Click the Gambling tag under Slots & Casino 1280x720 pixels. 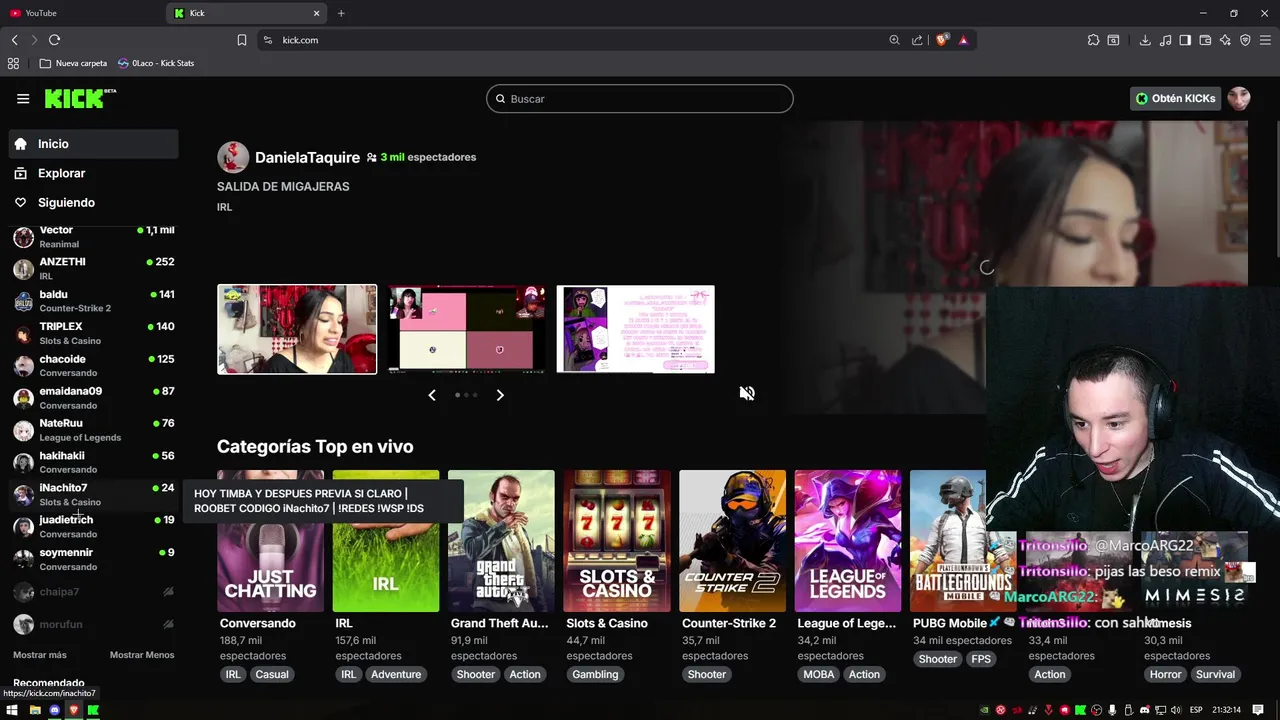point(595,674)
